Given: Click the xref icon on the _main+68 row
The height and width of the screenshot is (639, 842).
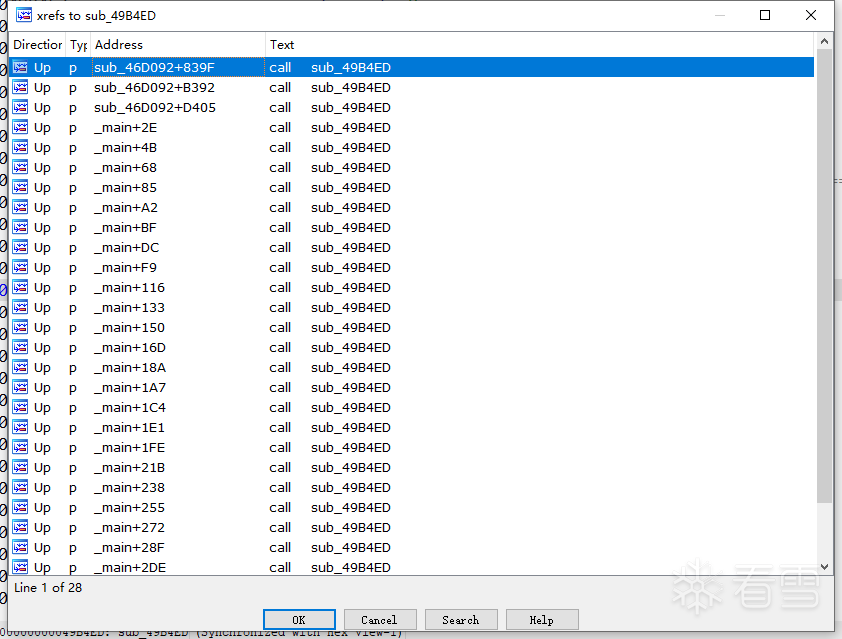Looking at the screenshot, I should 20,167.
